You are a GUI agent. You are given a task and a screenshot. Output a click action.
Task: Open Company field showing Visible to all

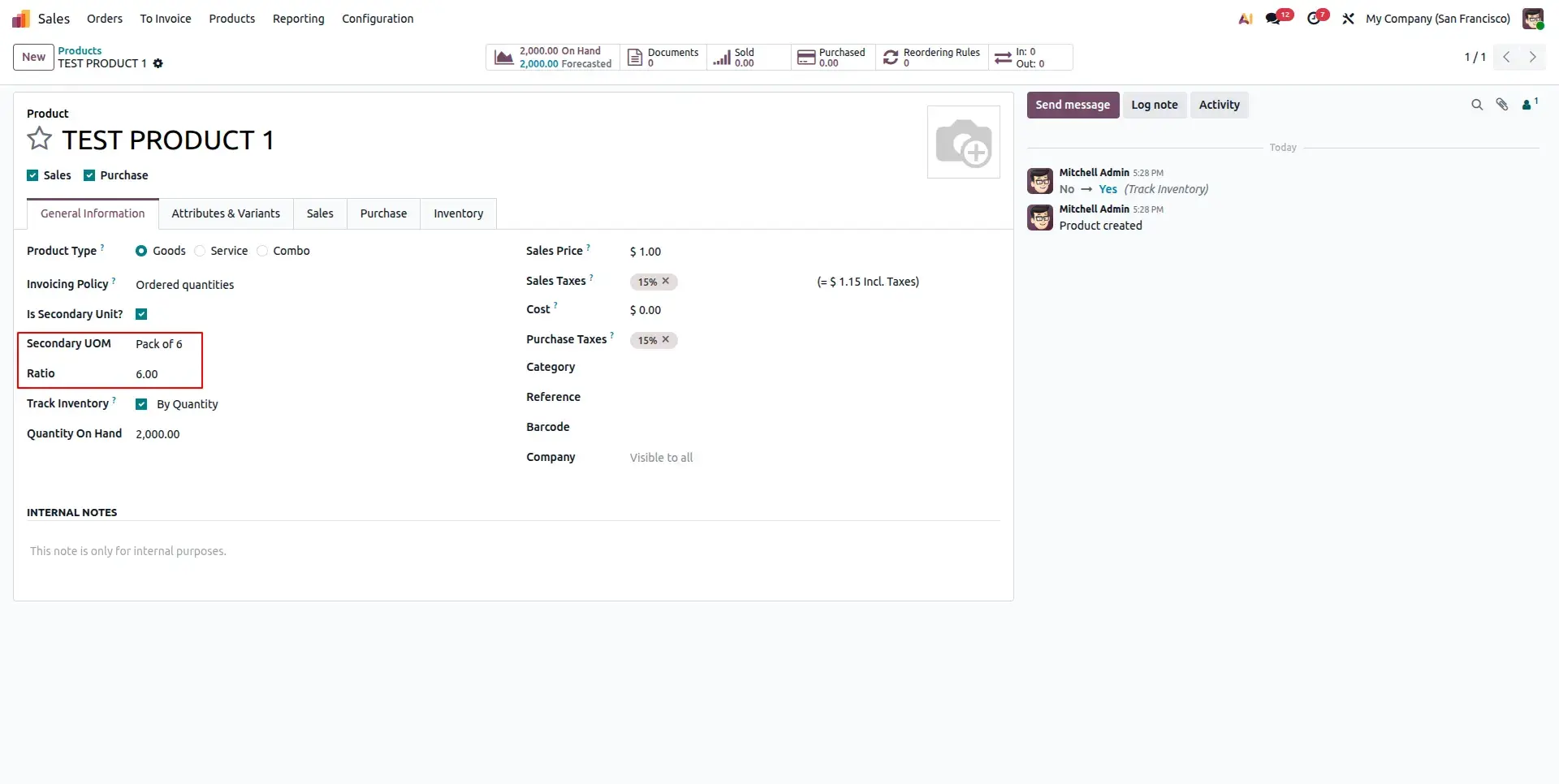814,458
